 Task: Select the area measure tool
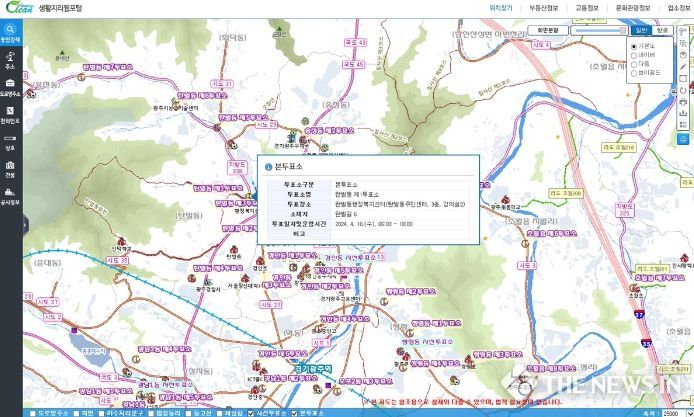[x=683, y=43]
